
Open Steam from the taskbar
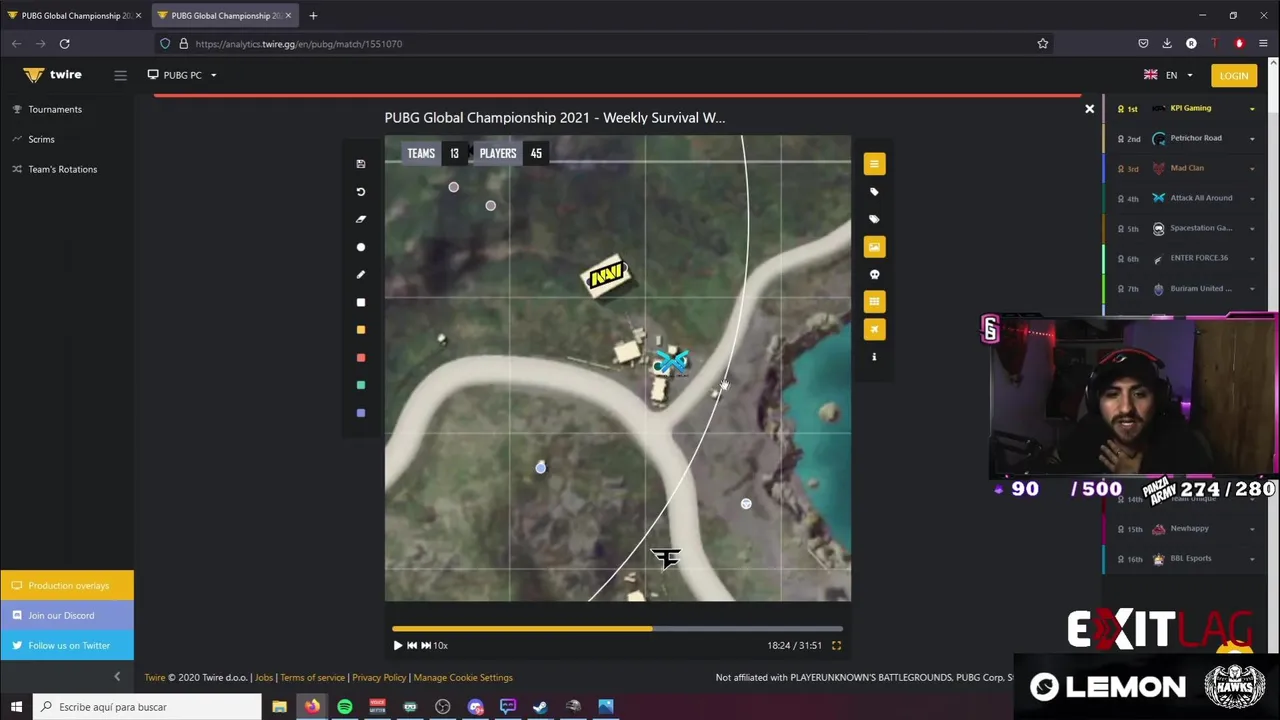pyautogui.click(x=540, y=707)
